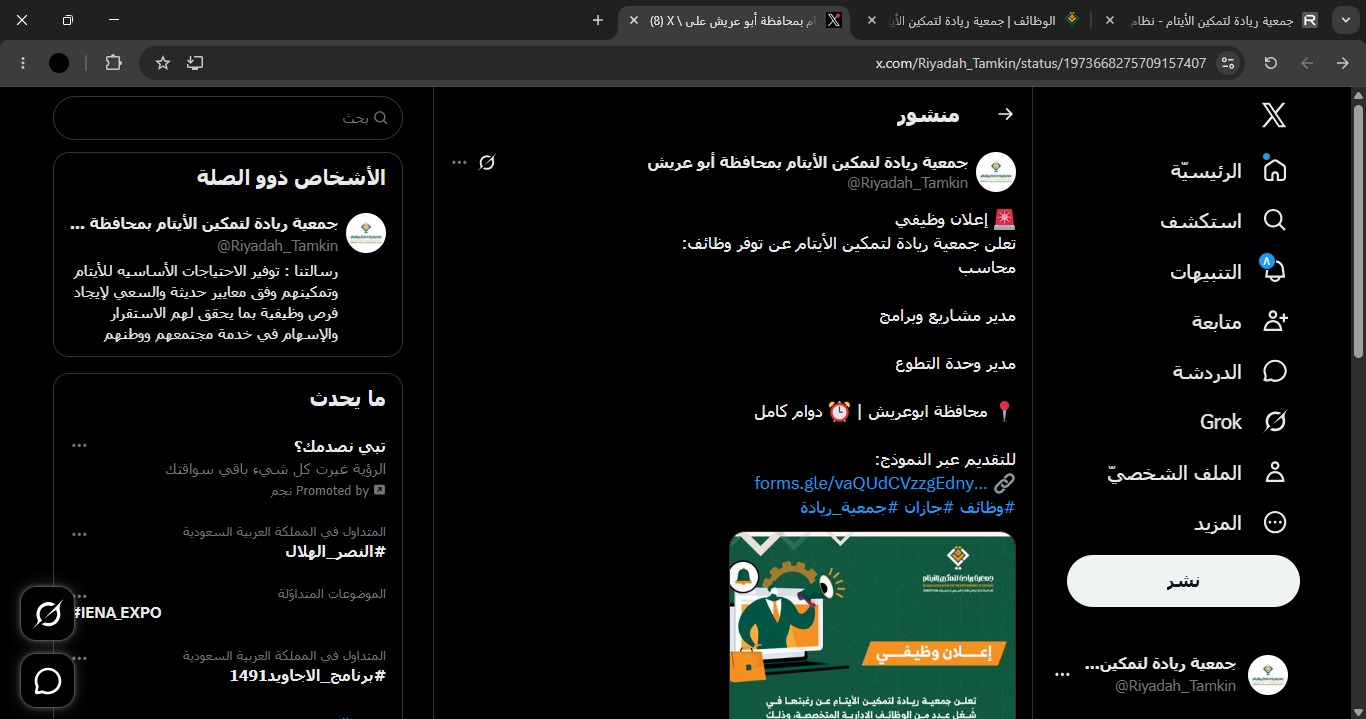Click the Grok explain icon on the post
Screen dimensions: 1366x719
click(x=487, y=162)
